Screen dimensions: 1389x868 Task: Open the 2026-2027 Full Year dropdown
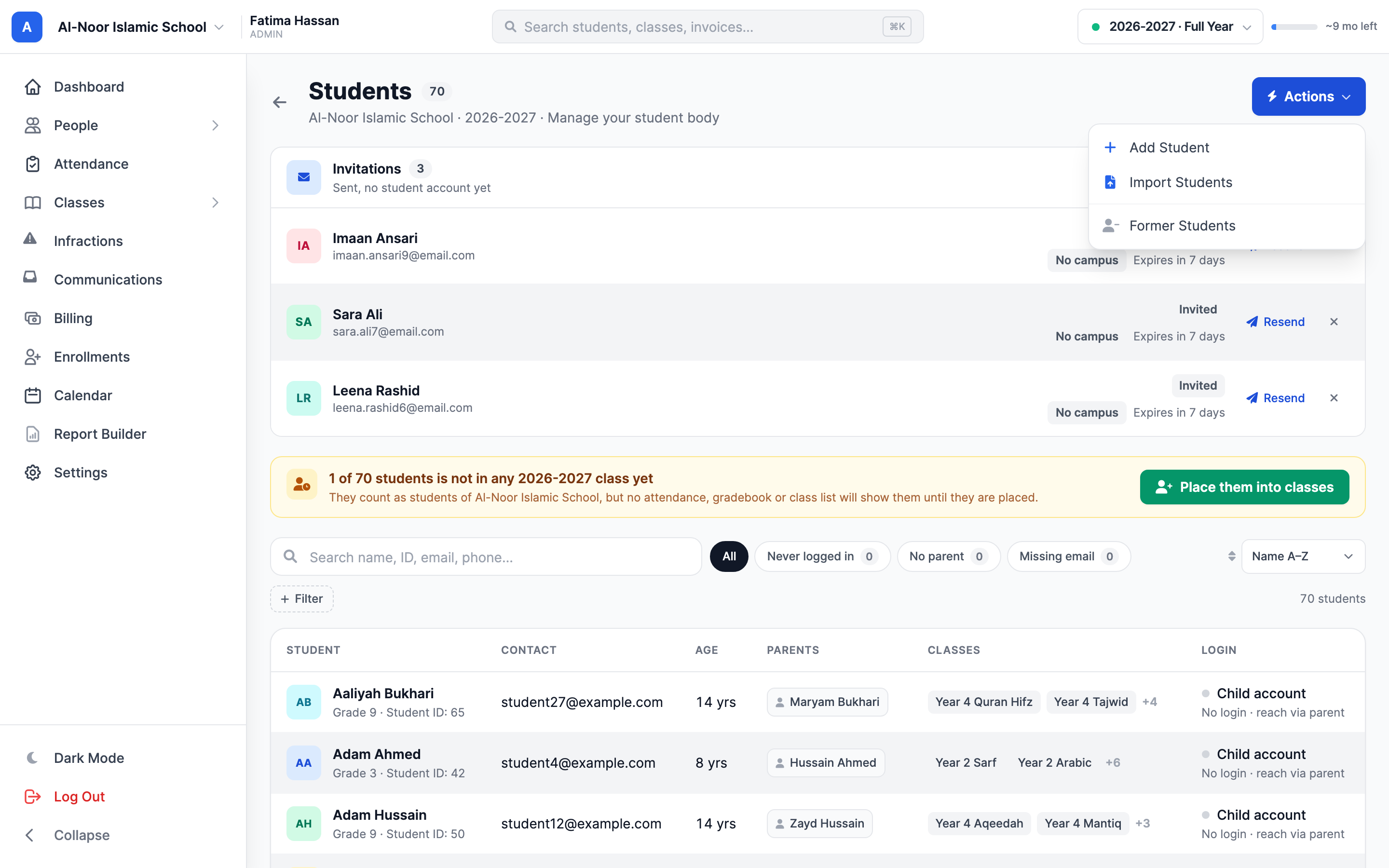pos(1170,27)
